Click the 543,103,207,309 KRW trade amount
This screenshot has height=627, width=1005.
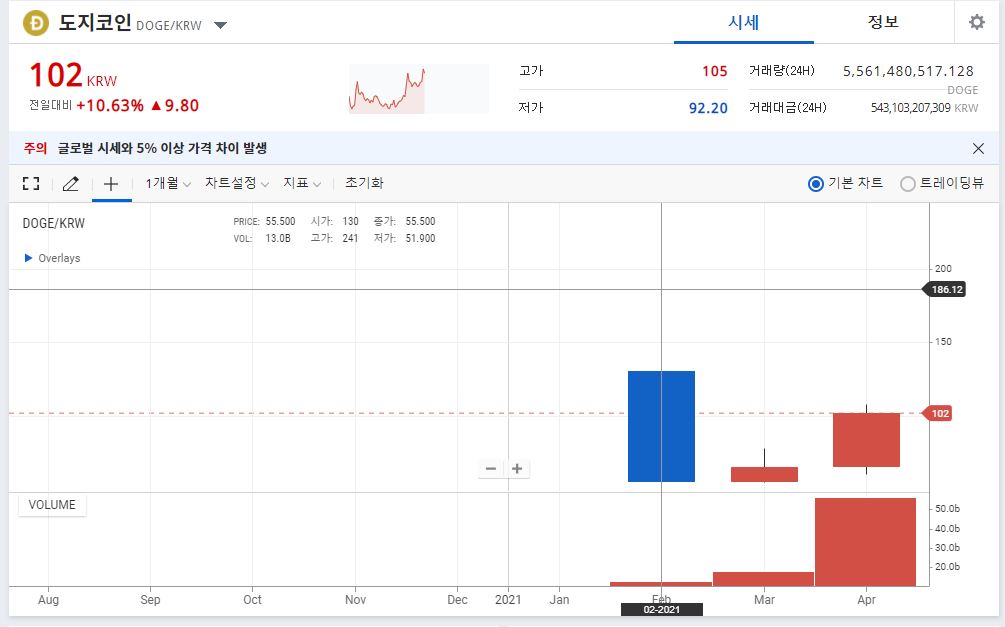(x=924, y=108)
